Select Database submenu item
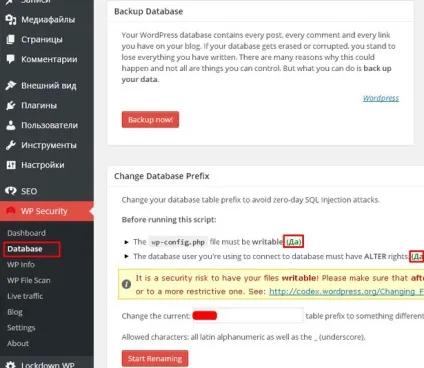 point(25,249)
